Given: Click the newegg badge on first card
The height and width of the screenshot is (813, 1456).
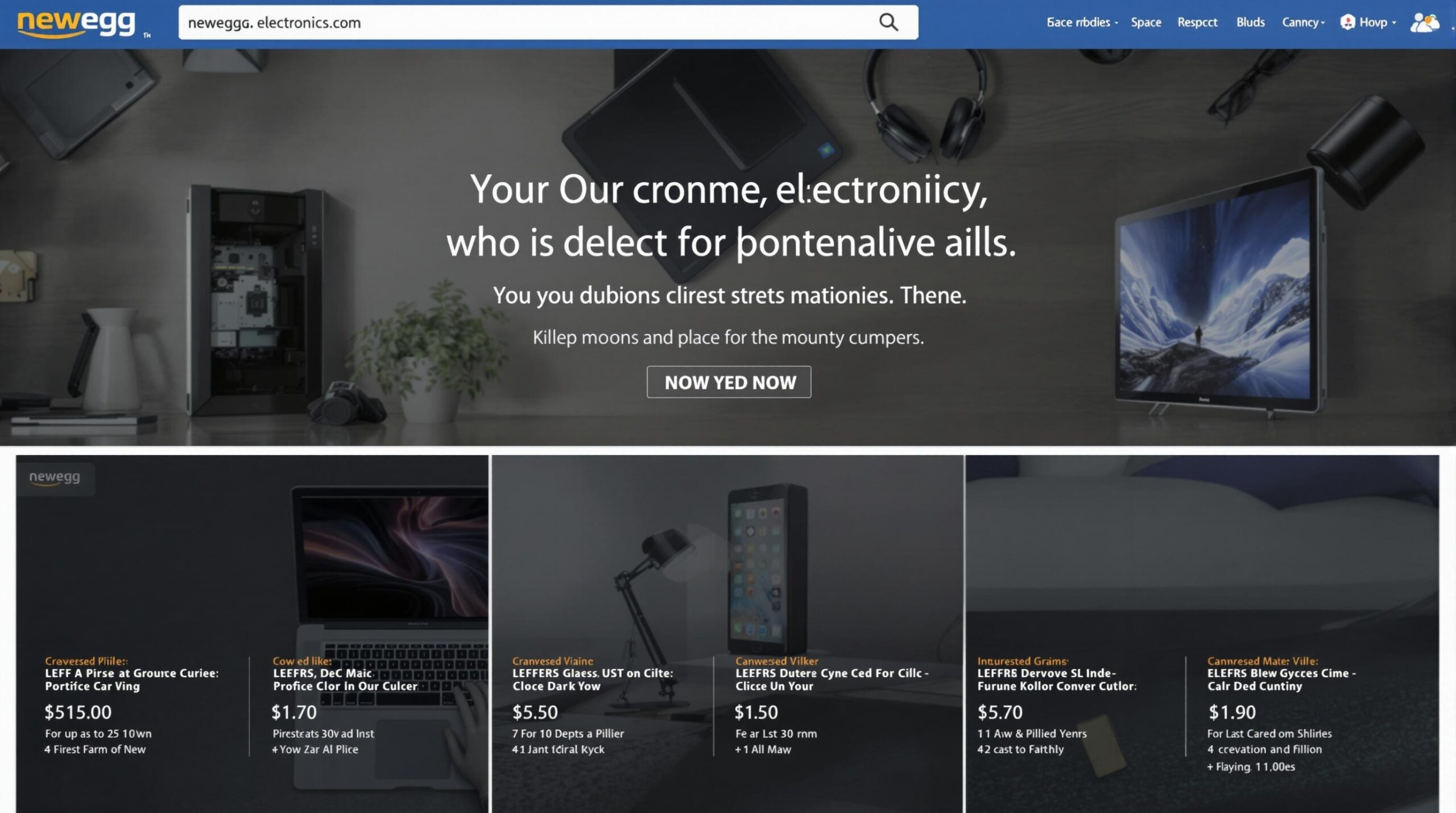Looking at the screenshot, I should 55,477.
